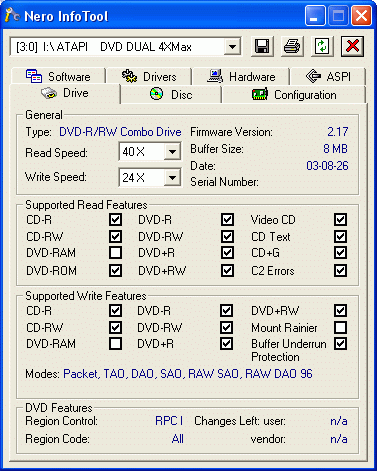Click the green refresh icon
The height and width of the screenshot is (471, 377).
pyautogui.click(x=322, y=46)
